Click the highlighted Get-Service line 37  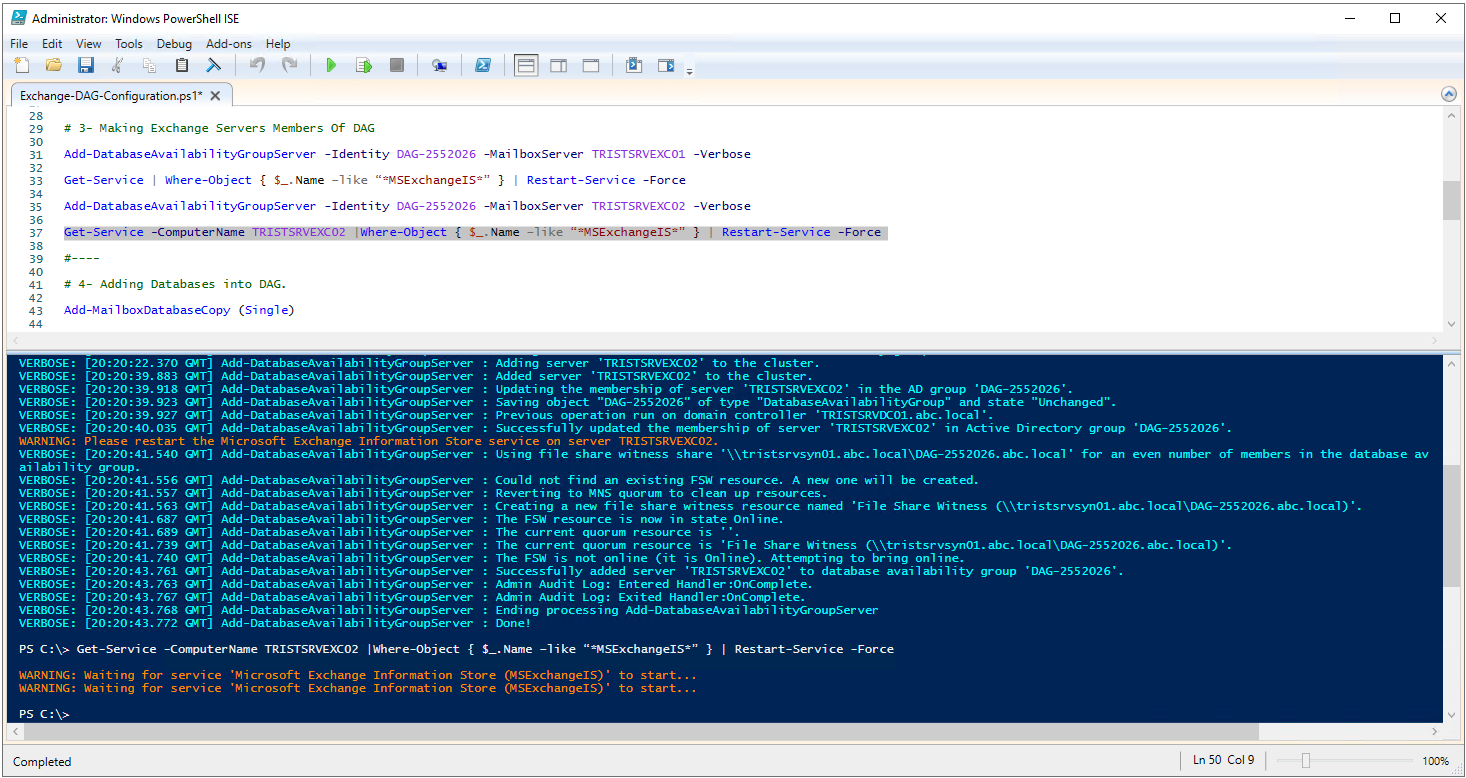coord(473,232)
